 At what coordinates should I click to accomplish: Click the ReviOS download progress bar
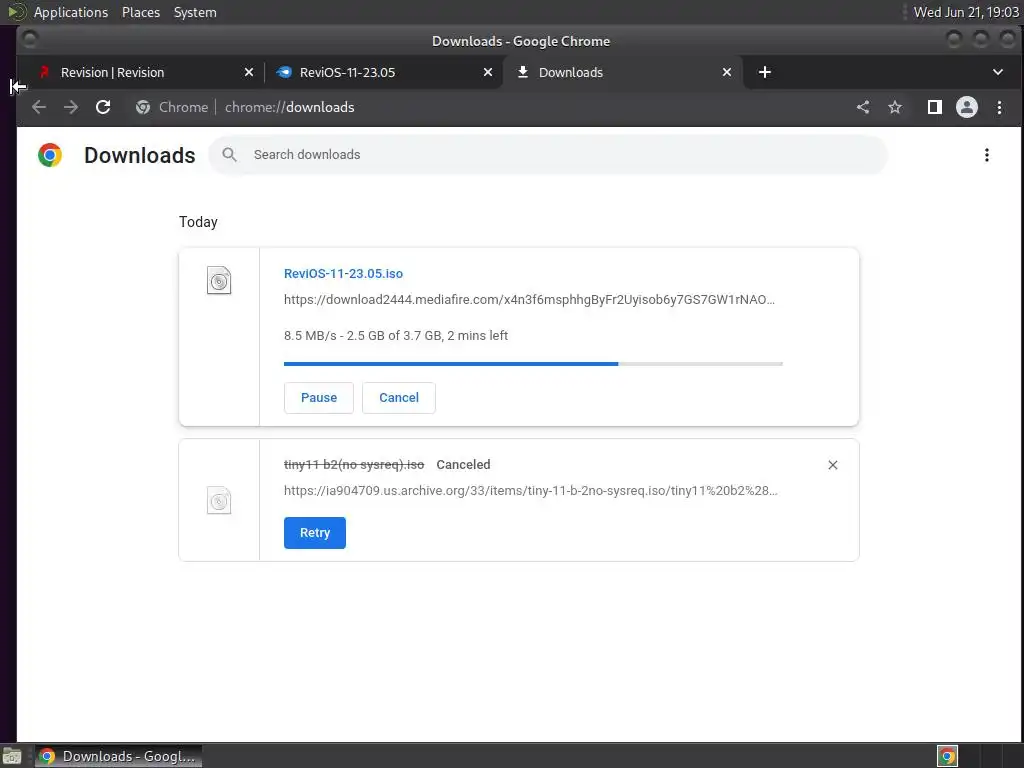[x=534, y=364]
